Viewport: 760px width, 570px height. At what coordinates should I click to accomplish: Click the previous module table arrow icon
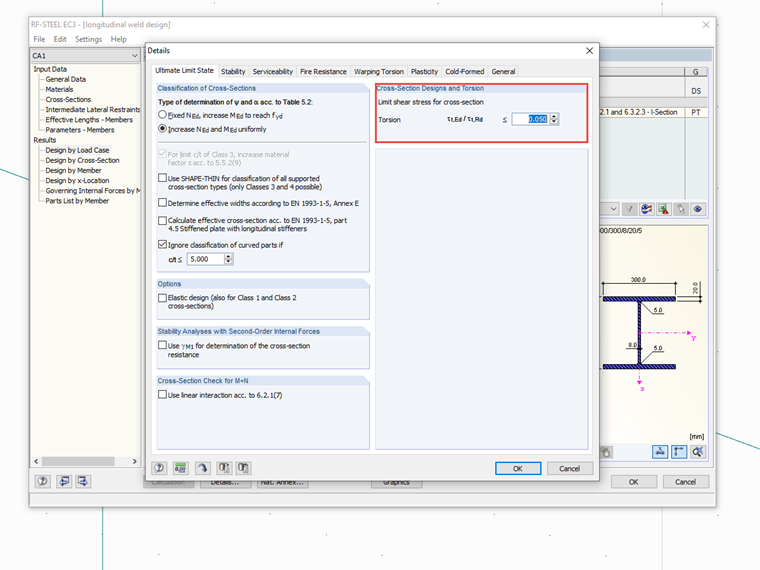tap(63, 481)
